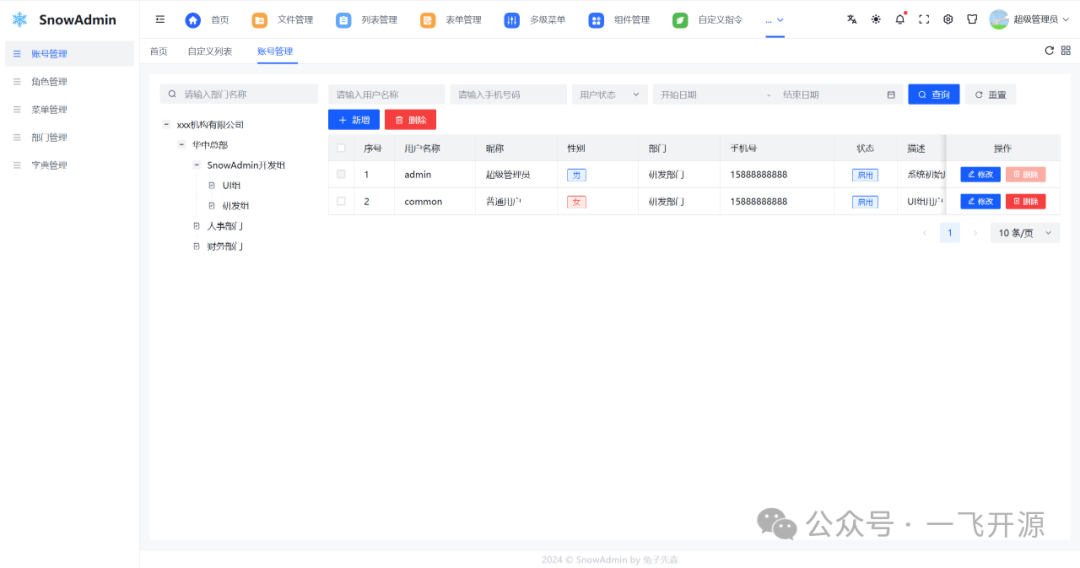Collapse the 华中总部 tree node

(x=182, y=145)
